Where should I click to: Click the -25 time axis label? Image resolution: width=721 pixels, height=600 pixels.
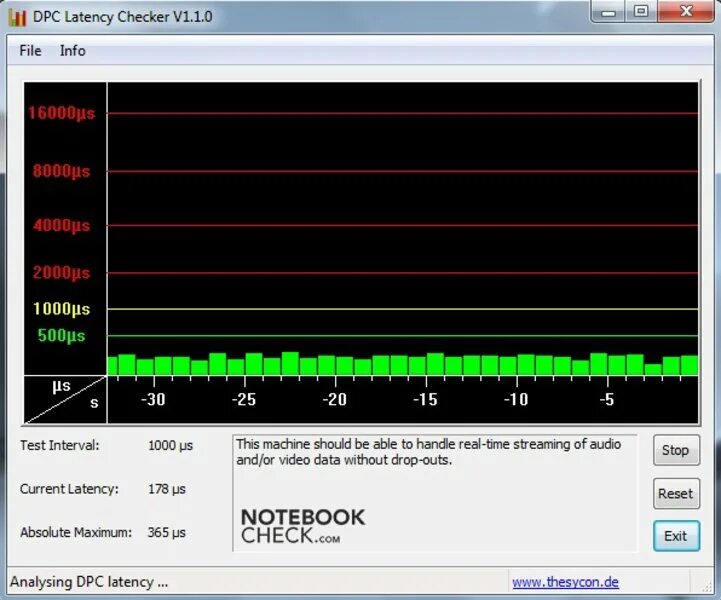pos(244,400)
